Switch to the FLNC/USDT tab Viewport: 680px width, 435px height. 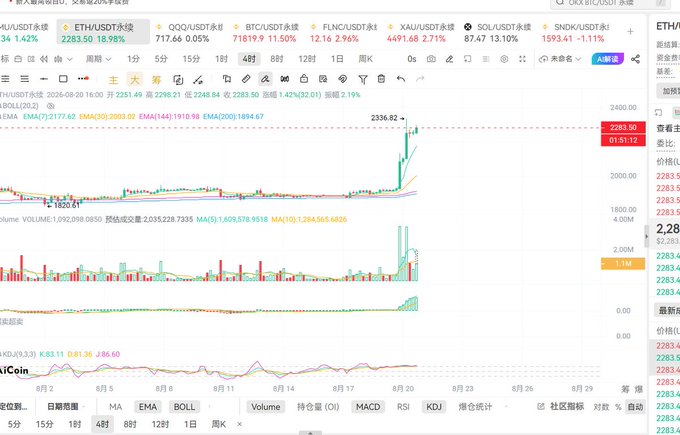pyautogui.click(x=343, y=33)
